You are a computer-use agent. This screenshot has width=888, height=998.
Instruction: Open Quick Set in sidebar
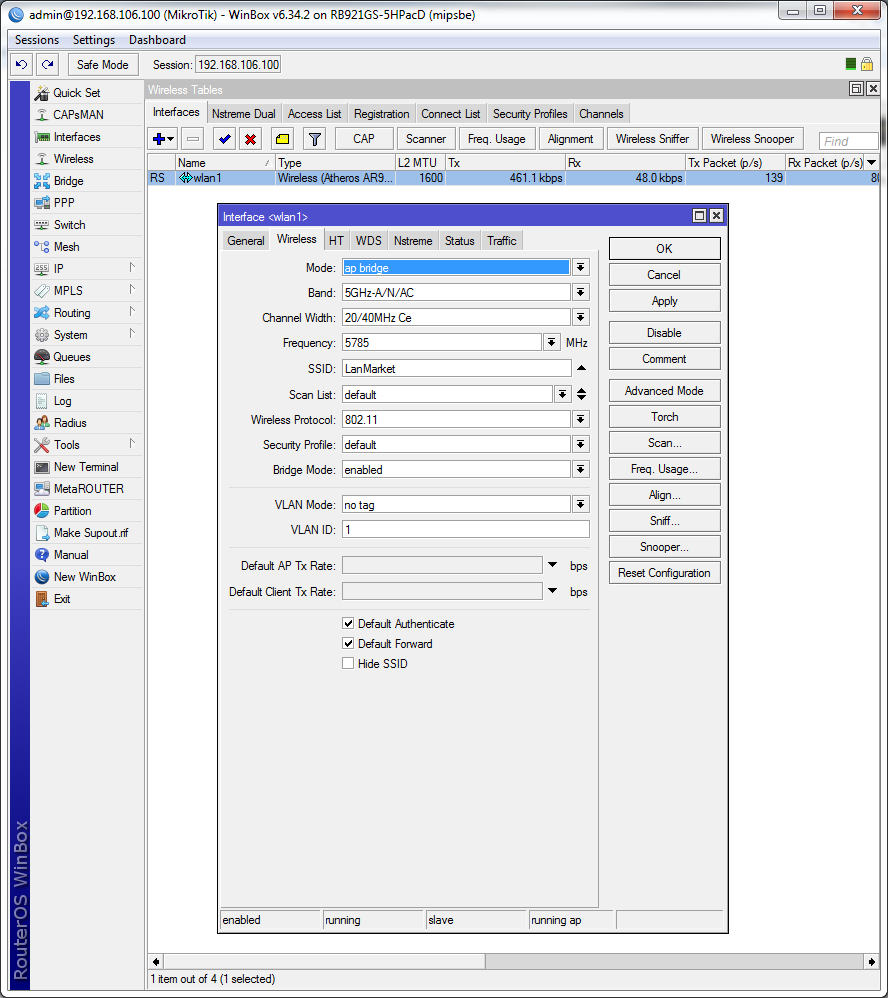(x=76, y=93)
